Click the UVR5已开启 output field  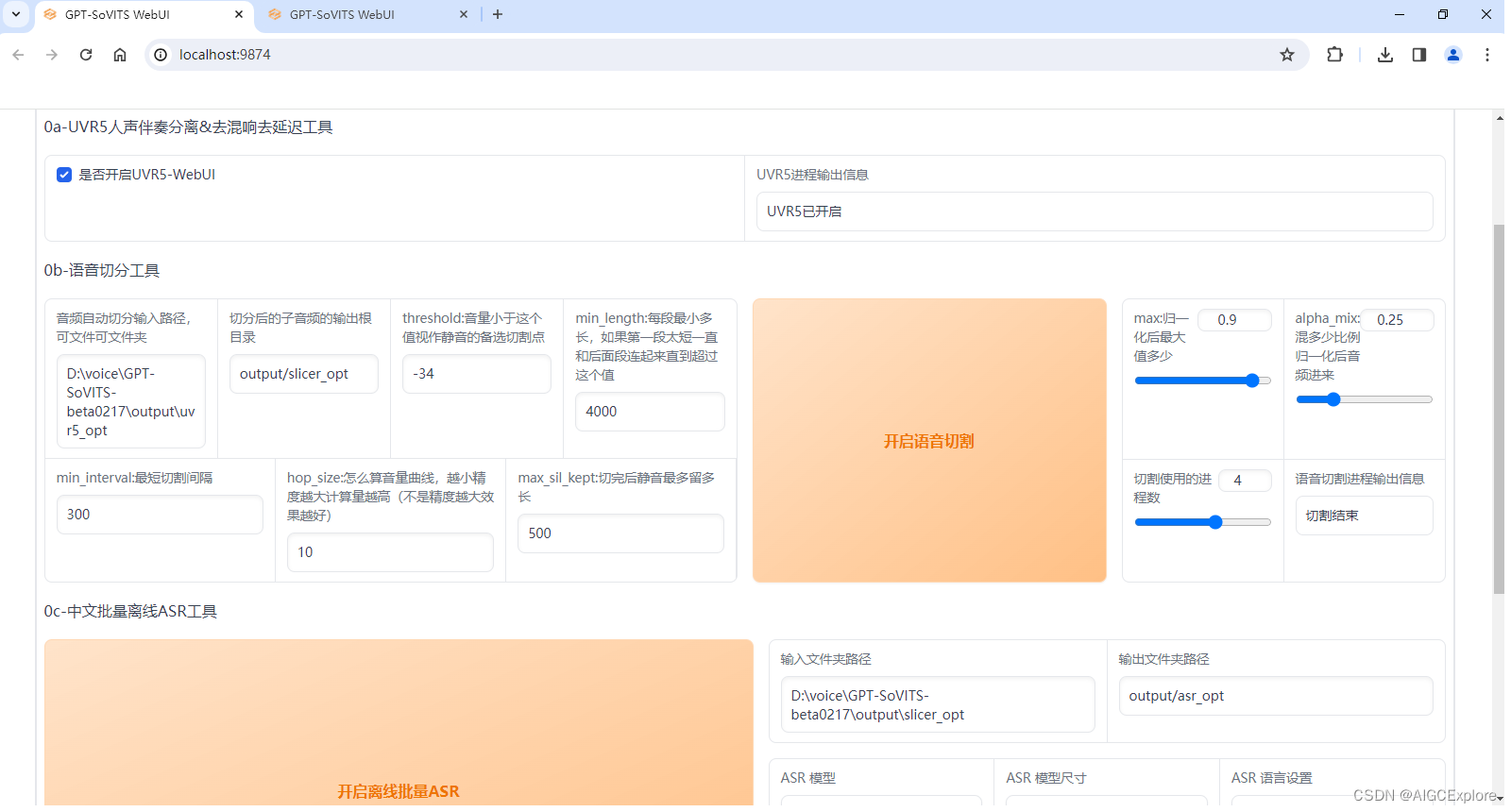point(1095,211)
